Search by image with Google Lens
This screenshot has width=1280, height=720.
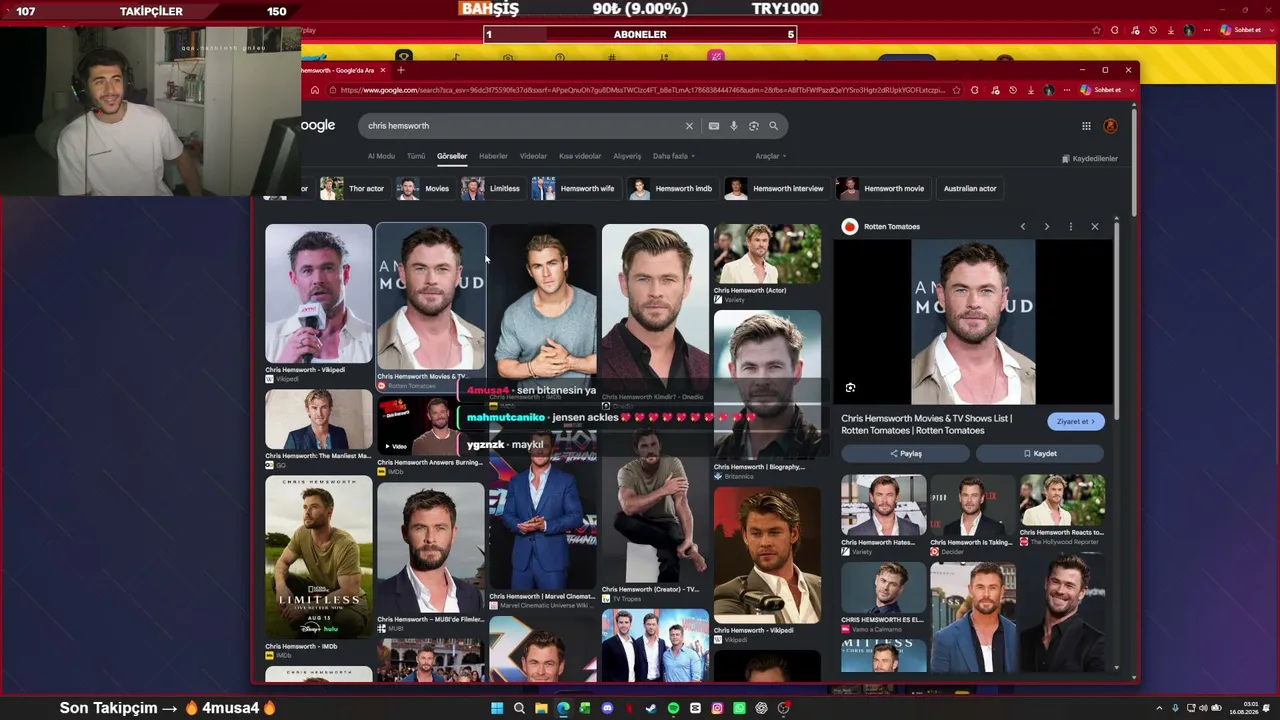(754, 126)
